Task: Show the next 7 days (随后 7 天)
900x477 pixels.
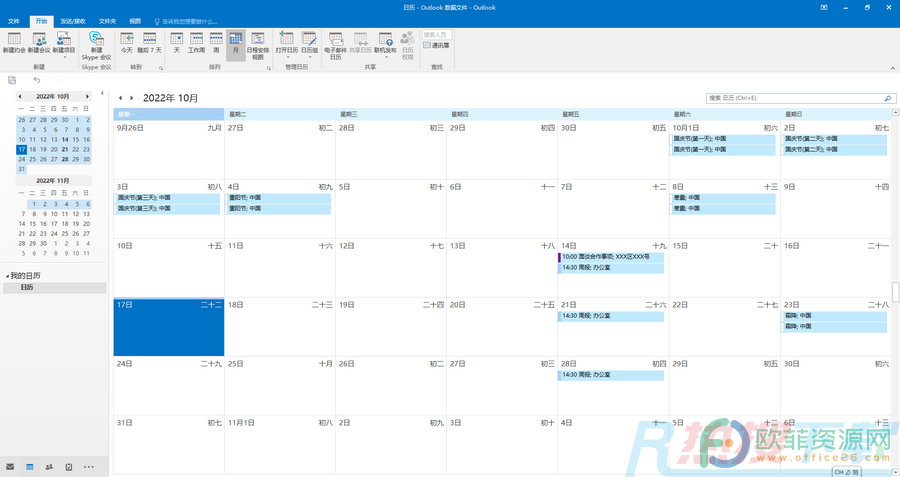Action: tap(150, 43)
